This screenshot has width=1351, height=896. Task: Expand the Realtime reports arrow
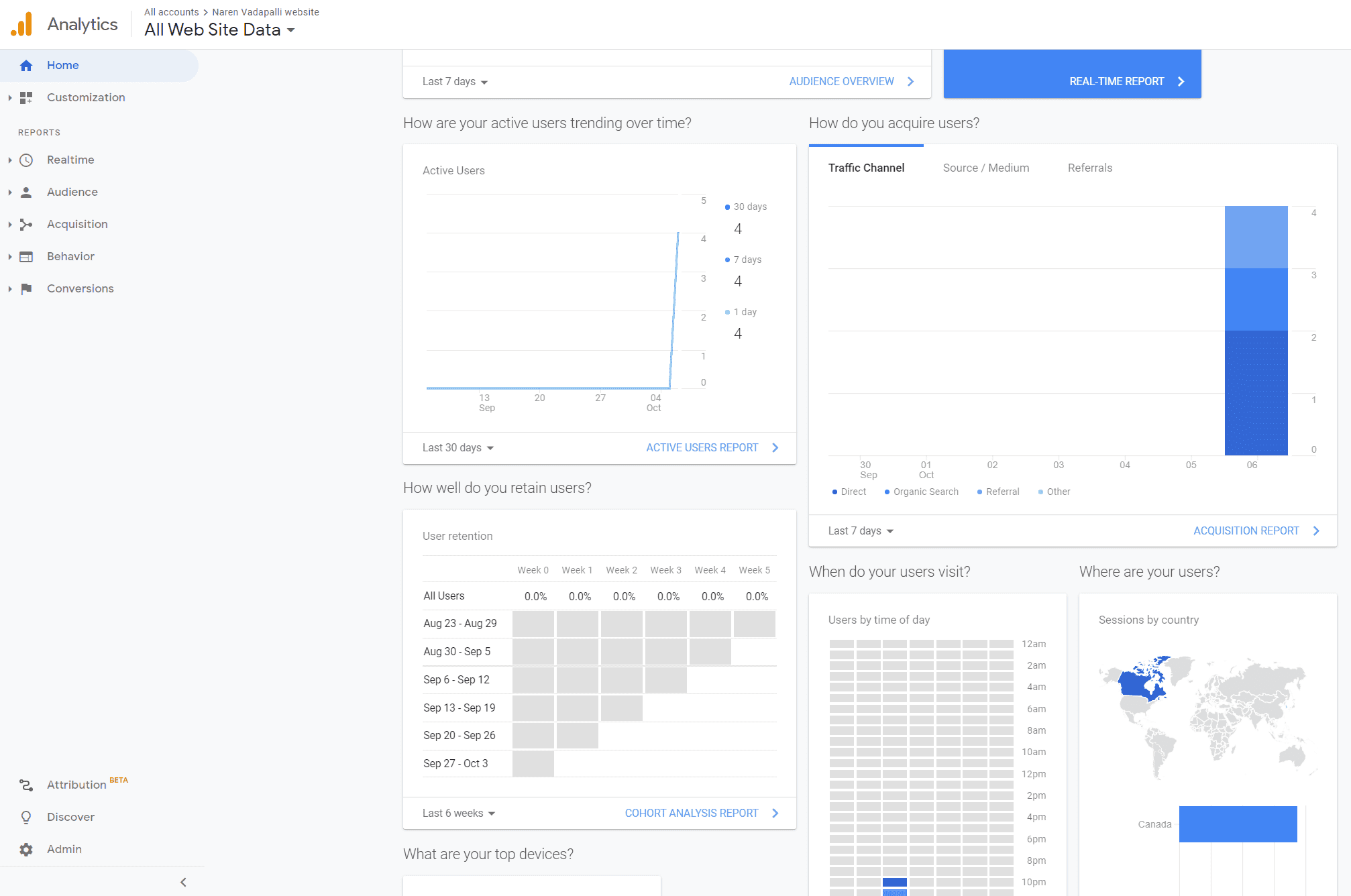10,160
